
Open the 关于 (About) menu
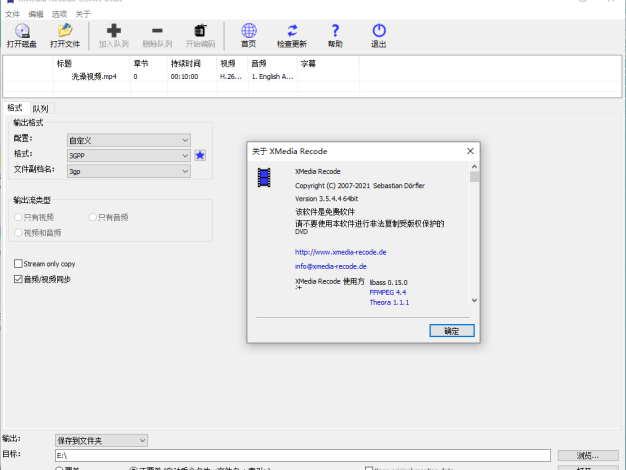83,14
